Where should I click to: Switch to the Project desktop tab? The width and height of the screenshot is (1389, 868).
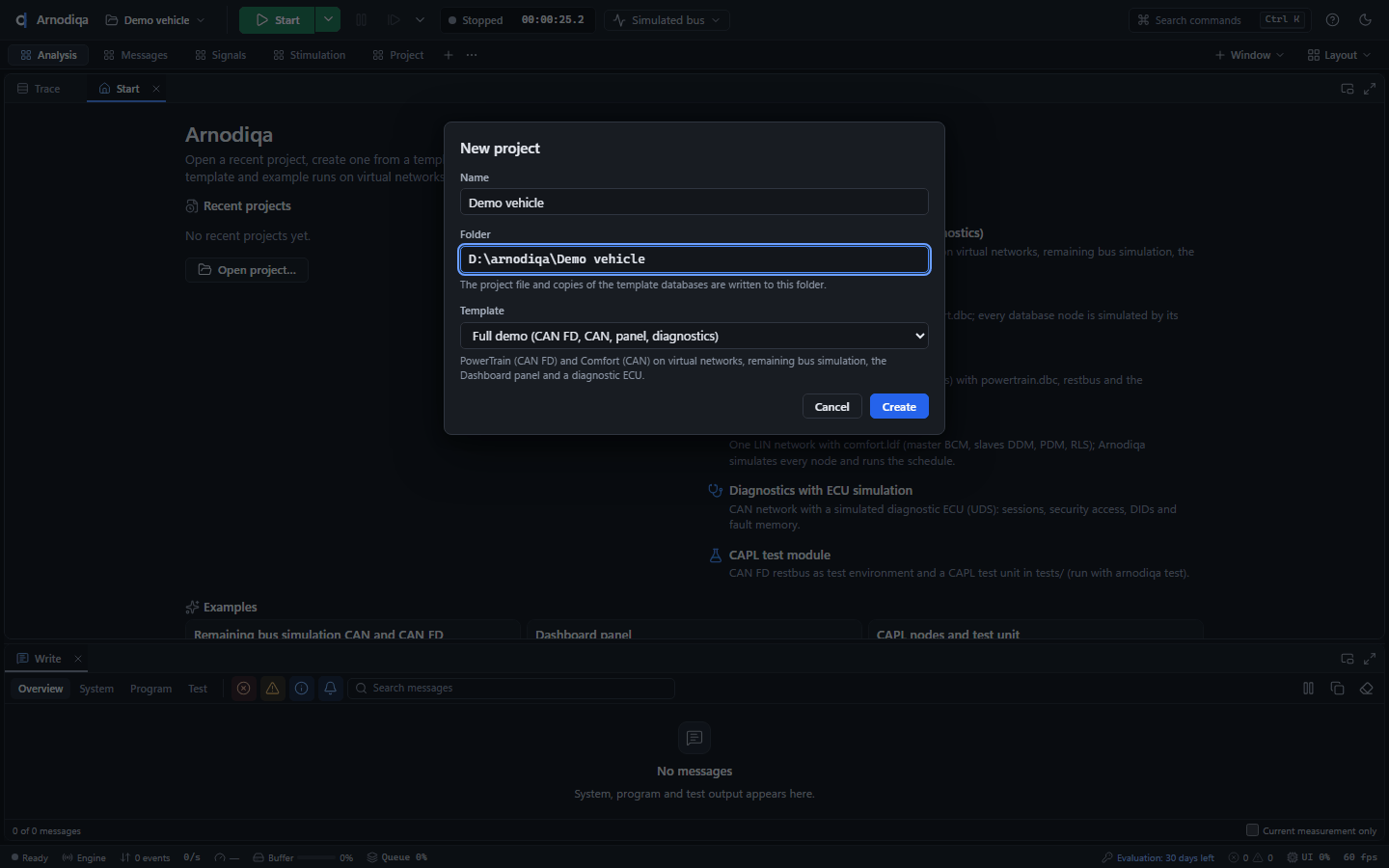coord(398,55)
